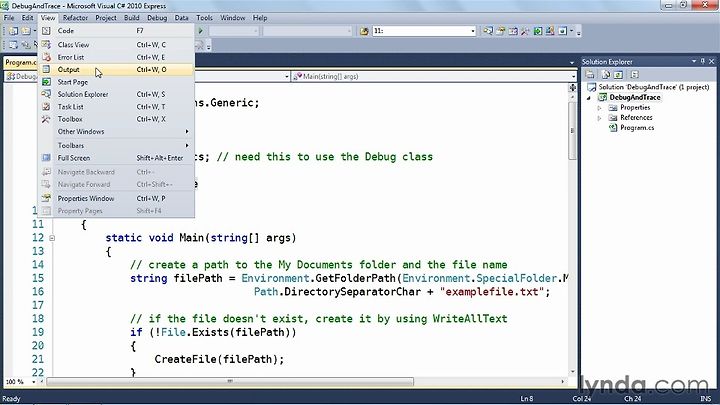Click the Properties Window toolbar icon

pyautogui.click(x=501, y=31)
